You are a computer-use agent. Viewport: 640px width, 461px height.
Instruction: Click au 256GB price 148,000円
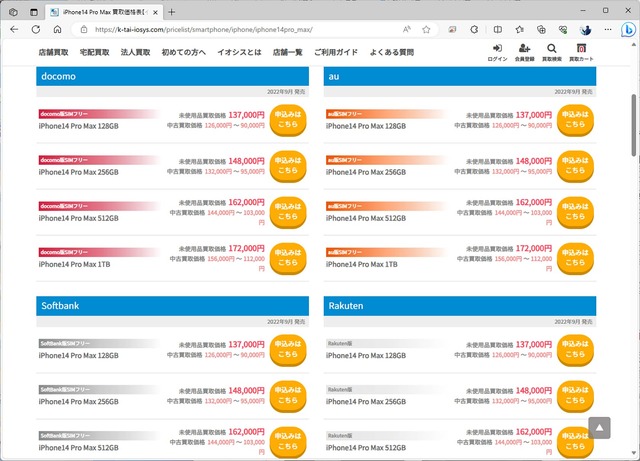point(534,161)
